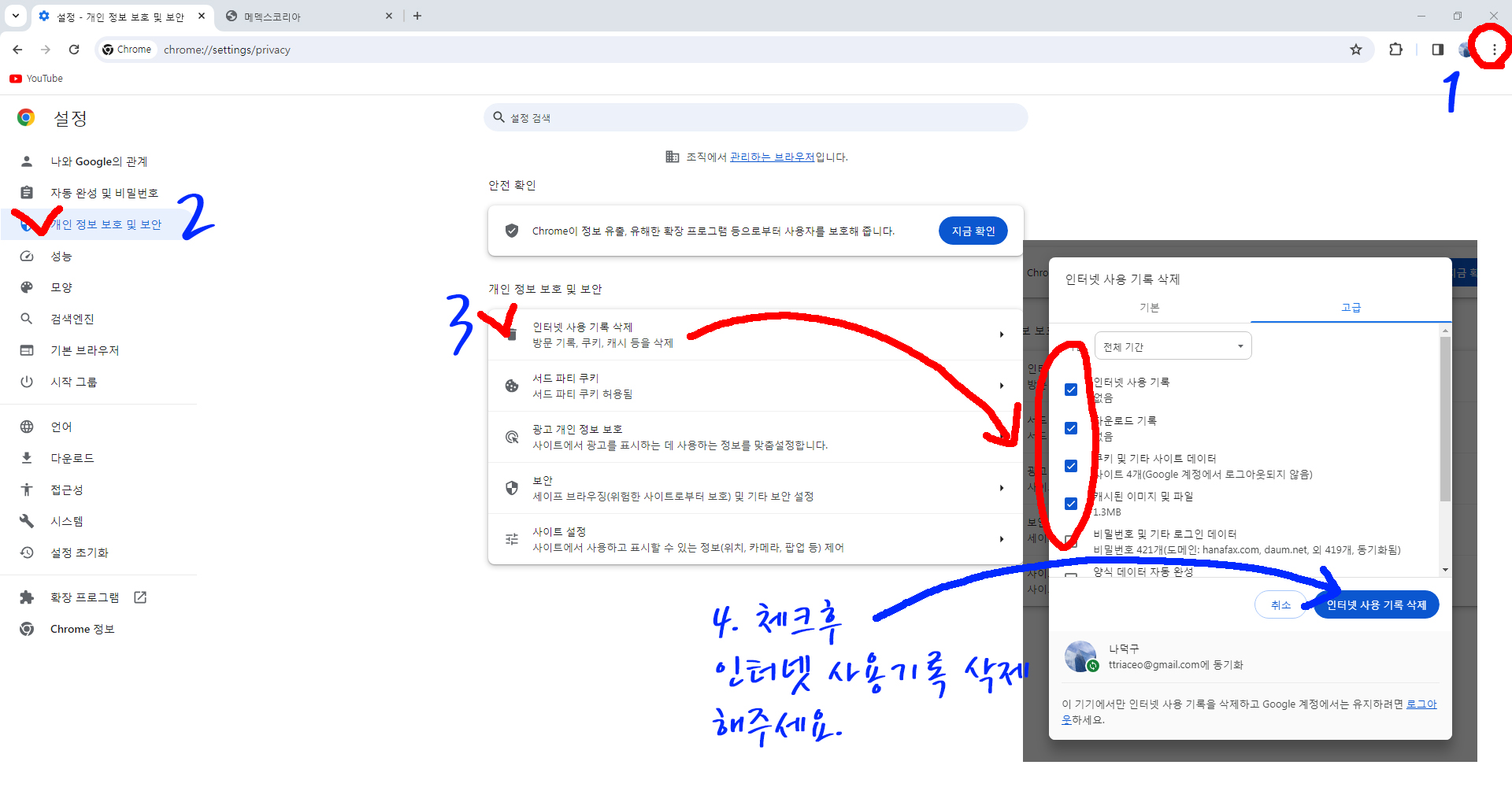Expand the 사이트 설정 row arrow

pyautogui.click(x=1001, y=539)
